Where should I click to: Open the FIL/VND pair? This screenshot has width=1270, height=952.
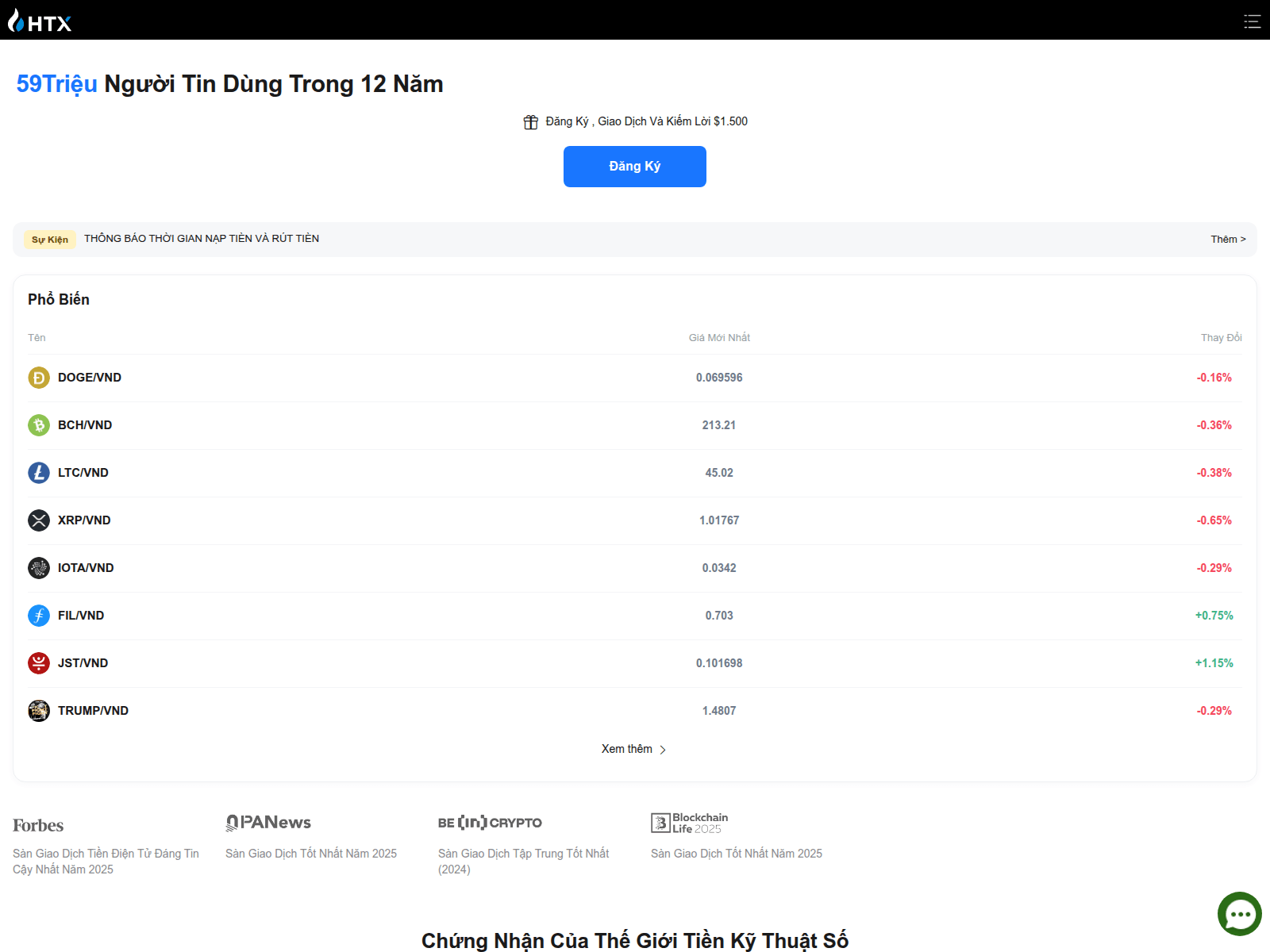point(81,616)
